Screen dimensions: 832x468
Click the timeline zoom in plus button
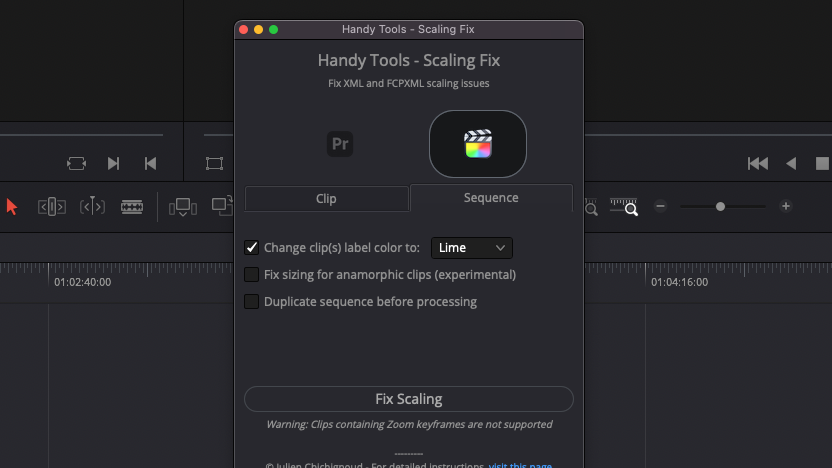tap(786, 206)
